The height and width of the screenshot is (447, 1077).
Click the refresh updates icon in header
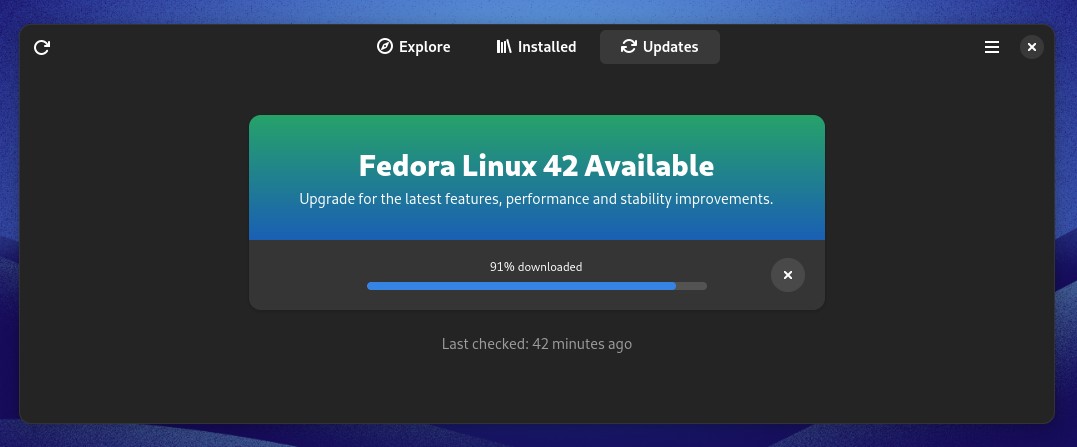pyautogui.click(x=42, y=47)
